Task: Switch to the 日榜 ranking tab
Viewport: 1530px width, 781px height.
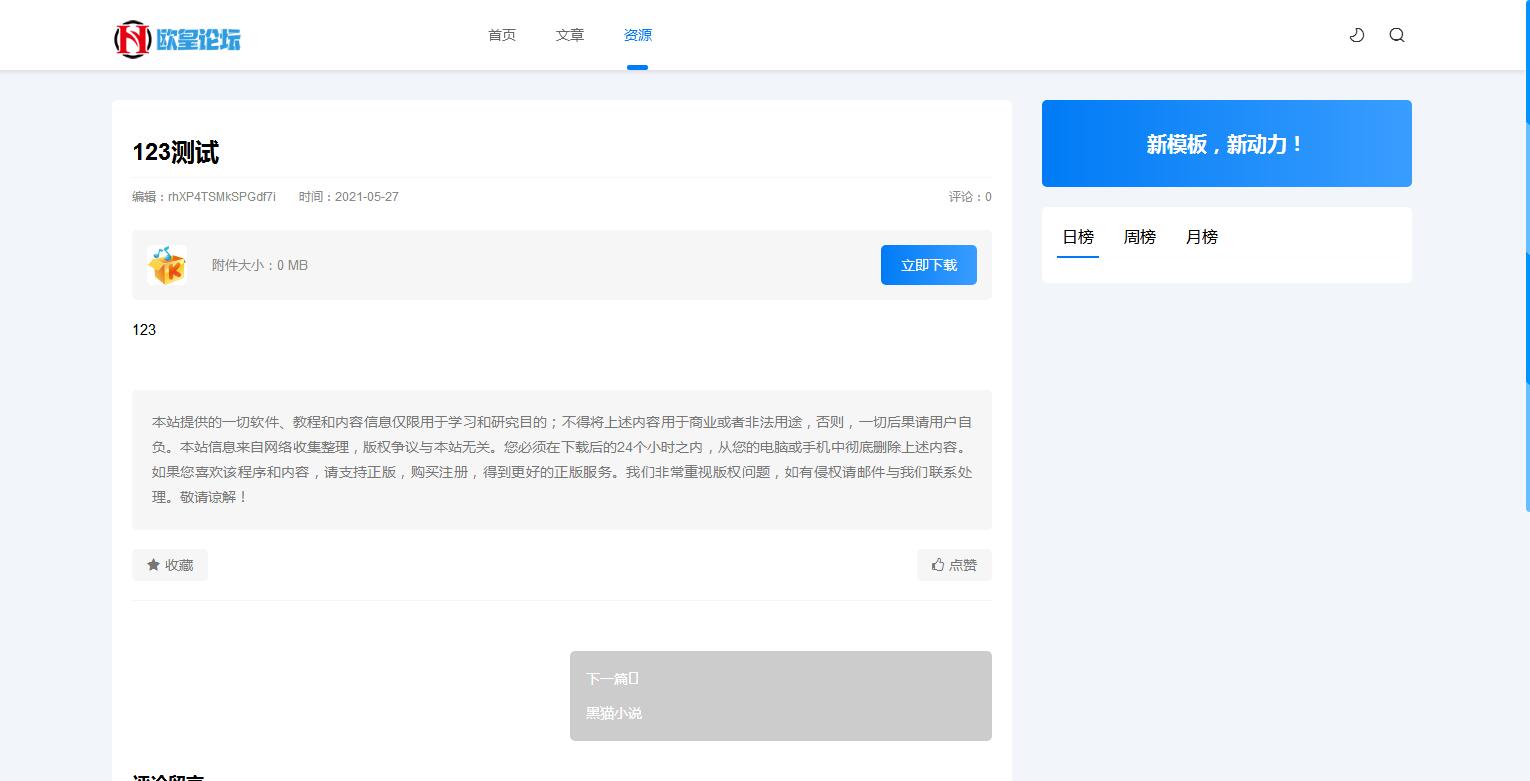Action: pos(1078,237)
